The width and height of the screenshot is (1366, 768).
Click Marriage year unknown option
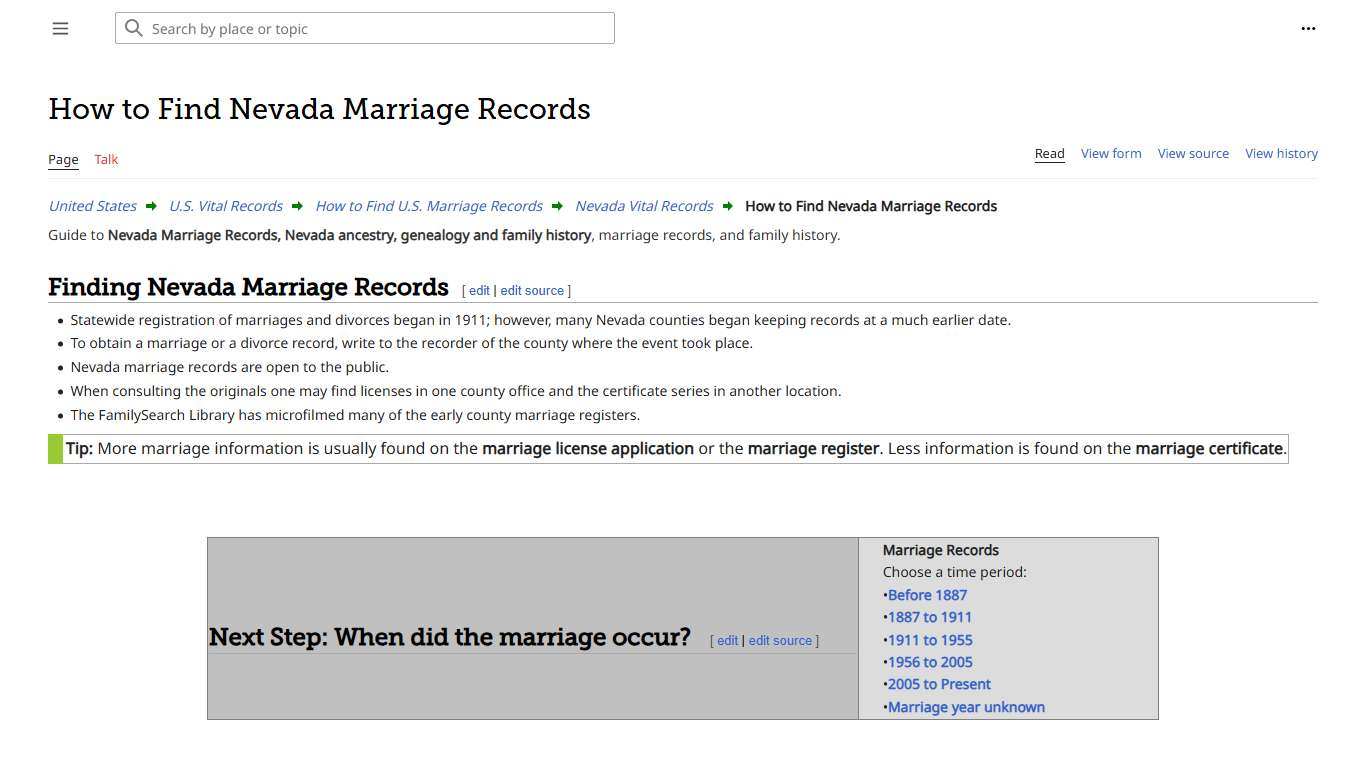[x=966, y=707]
